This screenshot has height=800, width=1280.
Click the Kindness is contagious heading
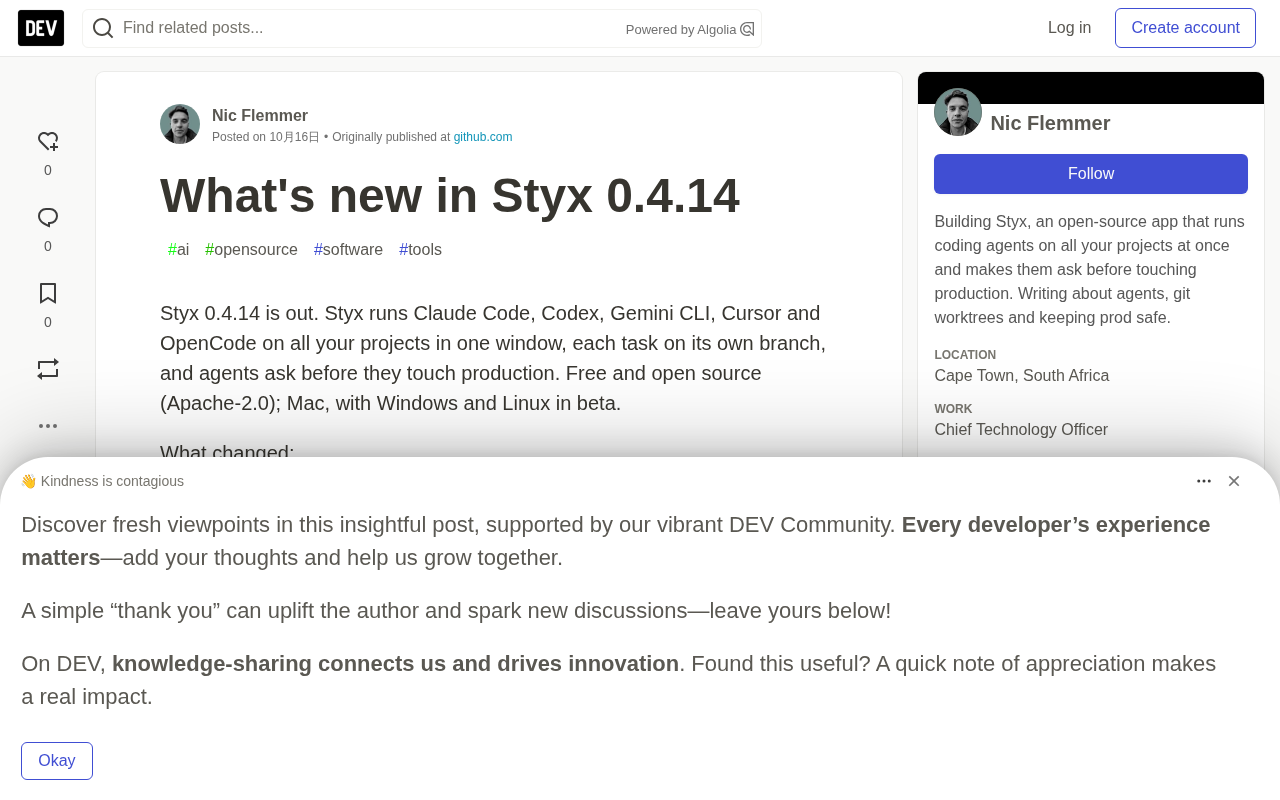[x=102, y=481]
